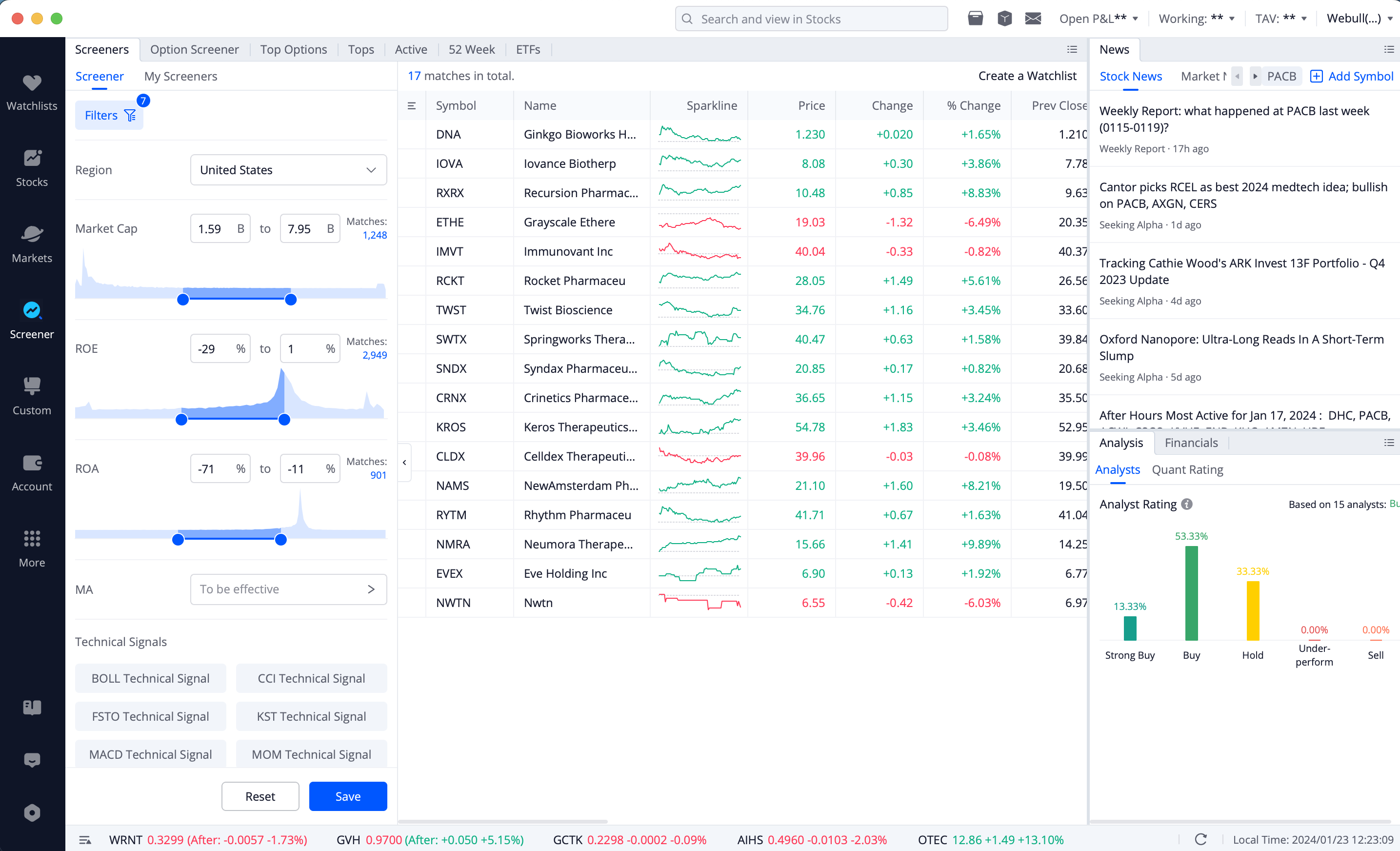The height and width of the screenshot is (851, 1400).
Task: Open the Screeners panel list menu icon
Action: pos(1072,49)
